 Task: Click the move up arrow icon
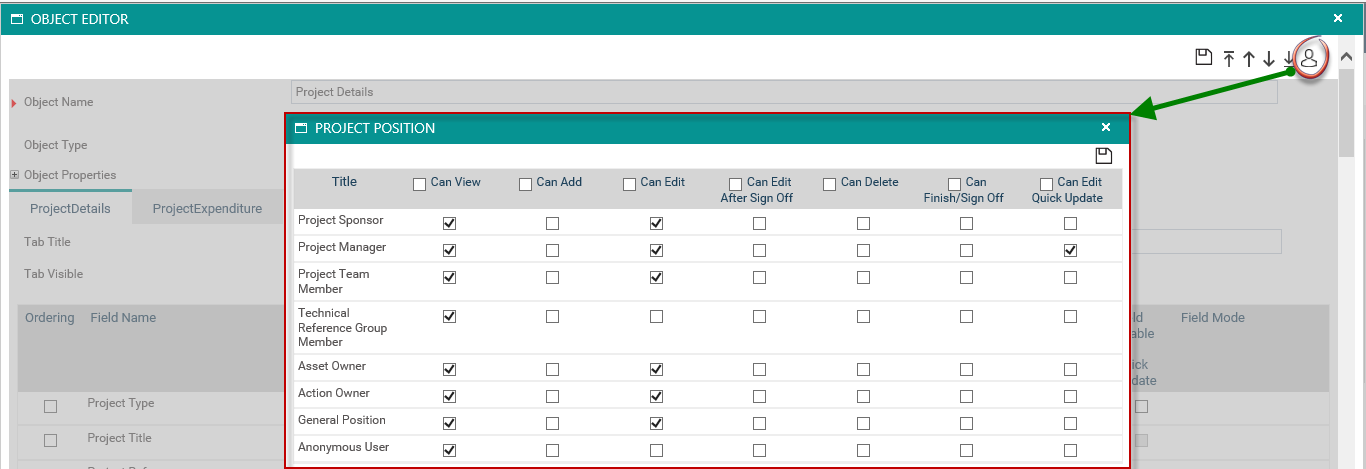pos(1249,59)
